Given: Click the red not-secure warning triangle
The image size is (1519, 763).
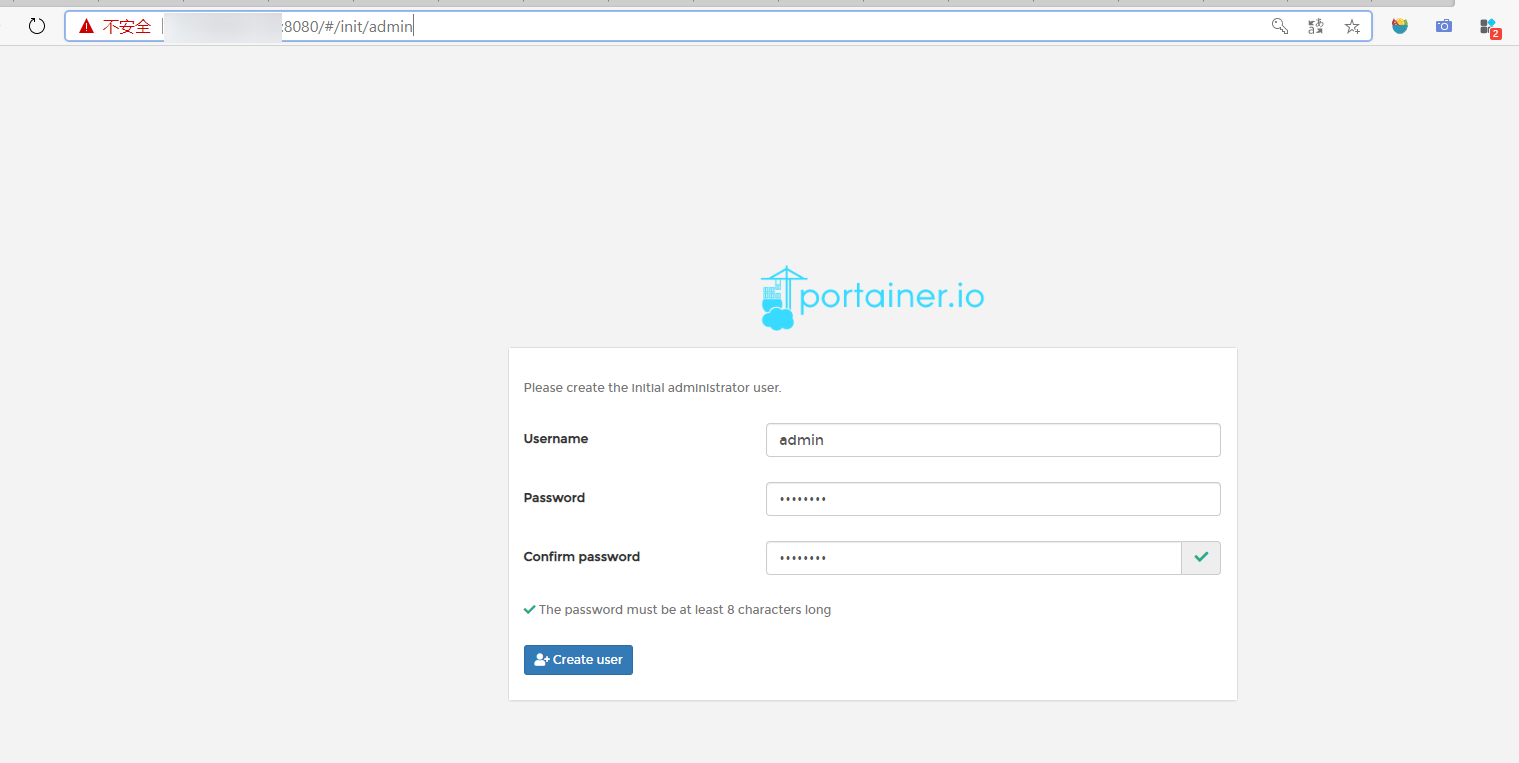Looking at the screenshot, I should [x=87, y=26].
